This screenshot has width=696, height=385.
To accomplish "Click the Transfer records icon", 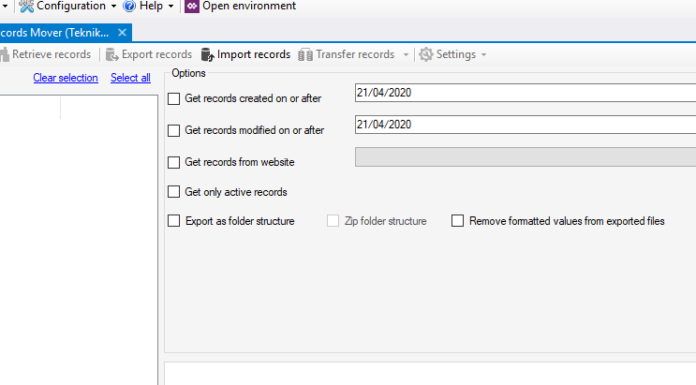I will coord(305,55).
